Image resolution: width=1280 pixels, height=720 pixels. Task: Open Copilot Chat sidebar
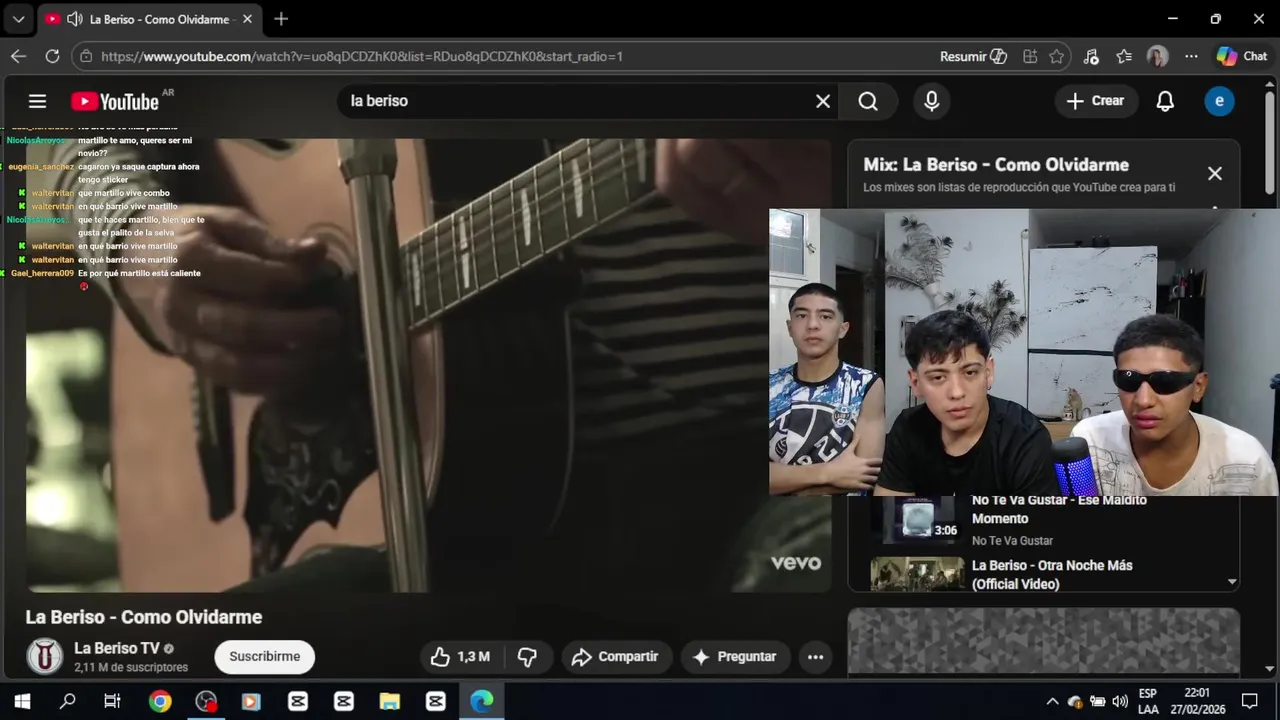1242,56
